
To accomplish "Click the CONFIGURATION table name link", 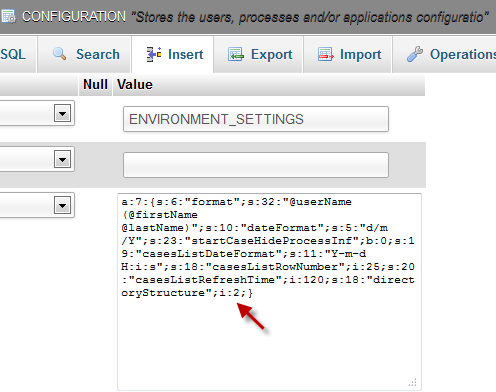I will [74, 16].
